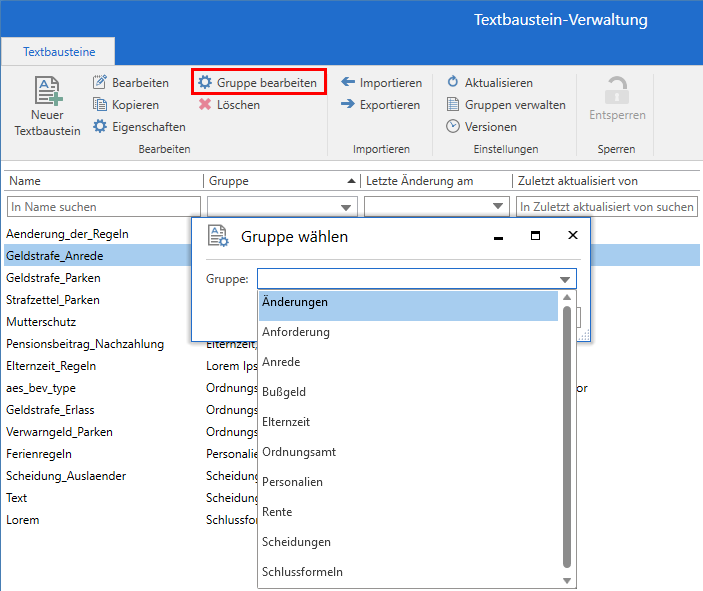
Task: Click the In Name suchen field
Action: point(103,207)
